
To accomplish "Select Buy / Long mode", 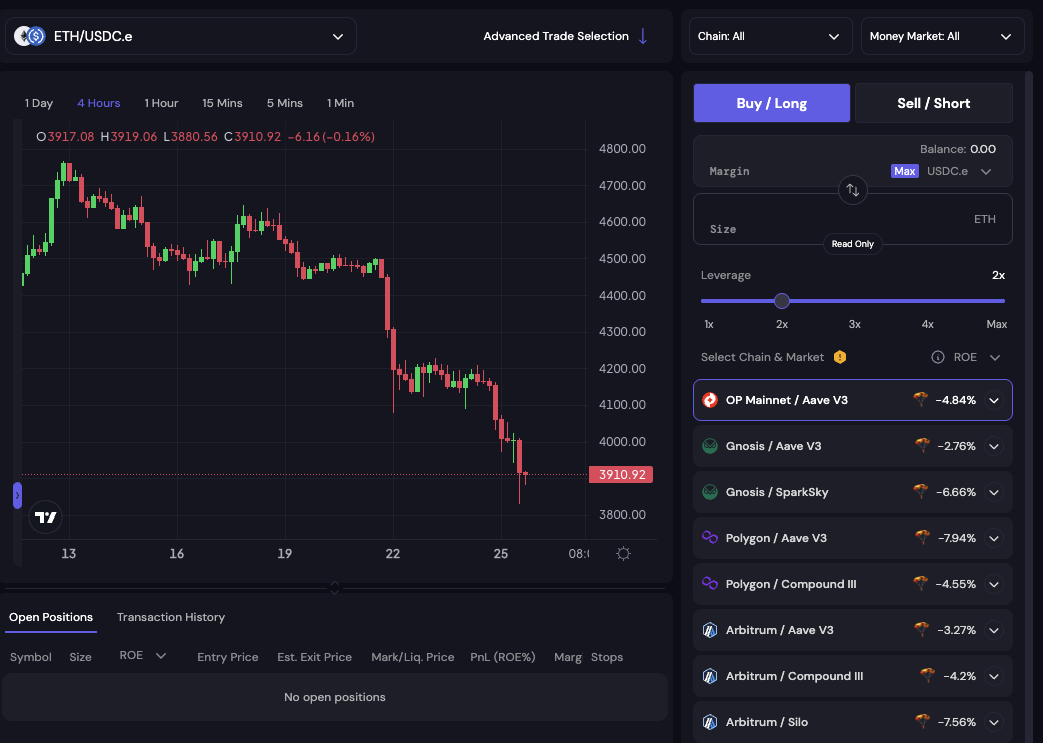I will tap(771, 102).
